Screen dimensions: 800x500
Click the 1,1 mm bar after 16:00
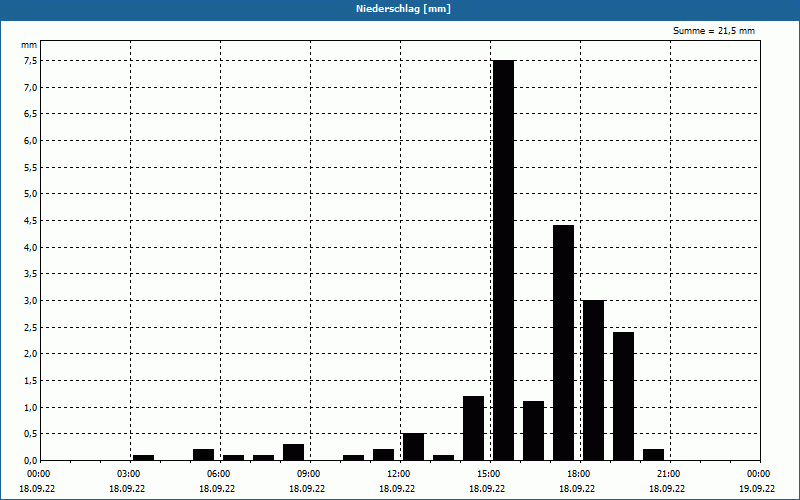(x=534, y=431)
